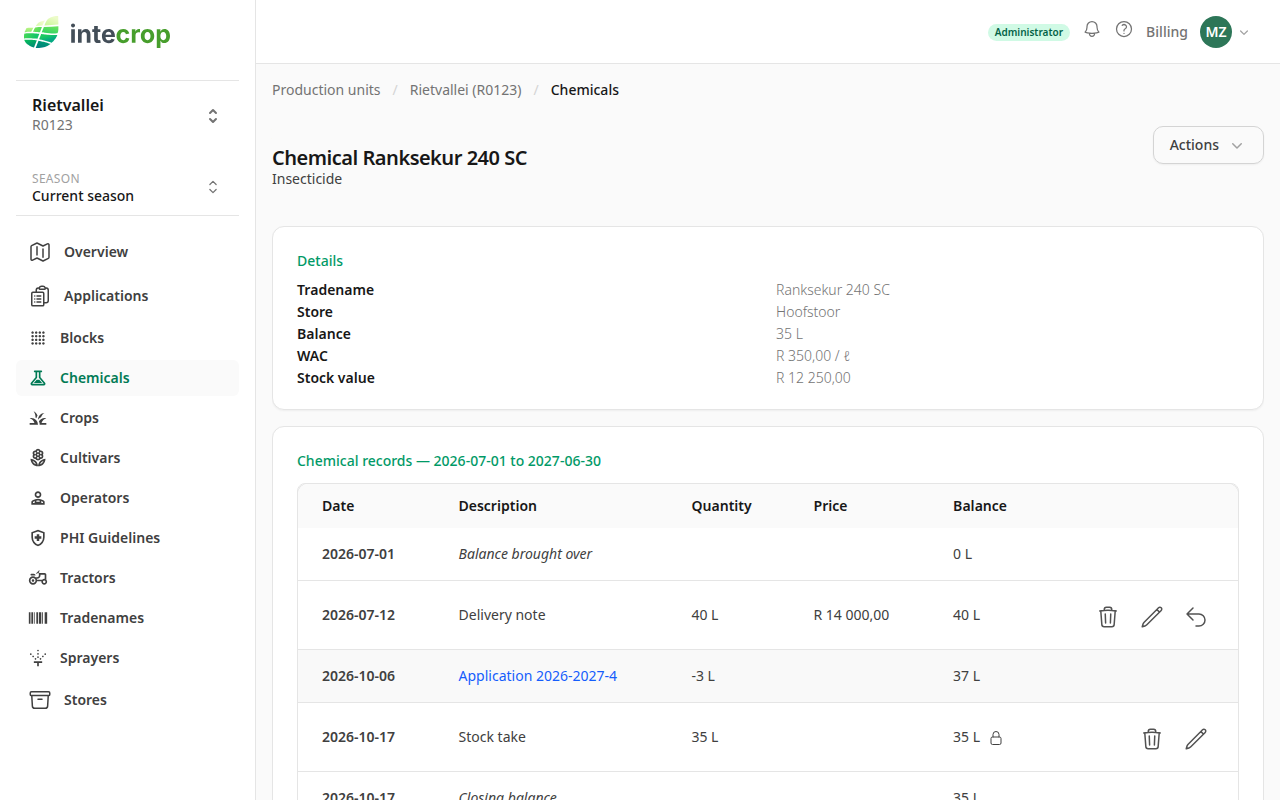The width and height of the screenshot is (1280, 800).
Task: Open the help question mark icon
Action: pos(1124,30)
